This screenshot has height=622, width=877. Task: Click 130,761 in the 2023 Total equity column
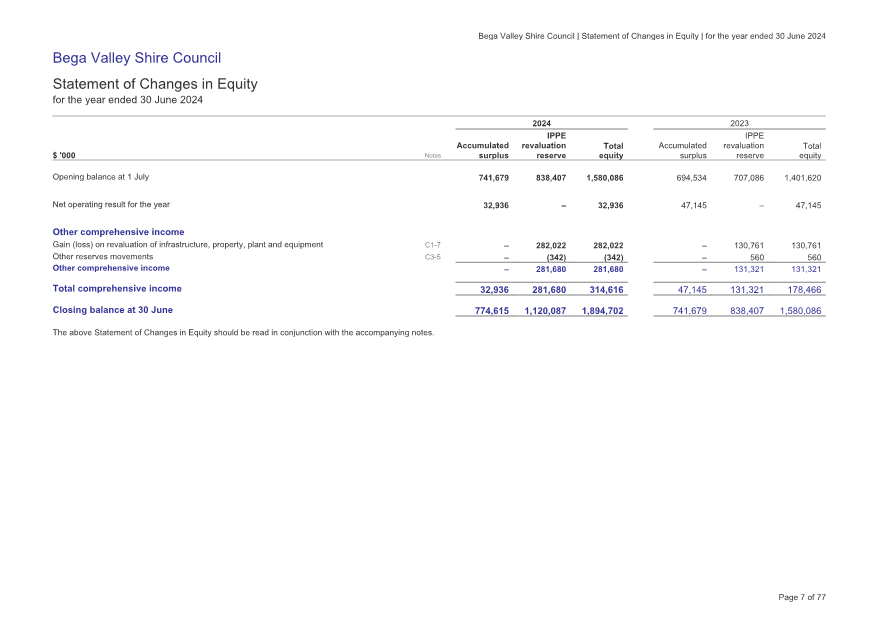point(807,246)
